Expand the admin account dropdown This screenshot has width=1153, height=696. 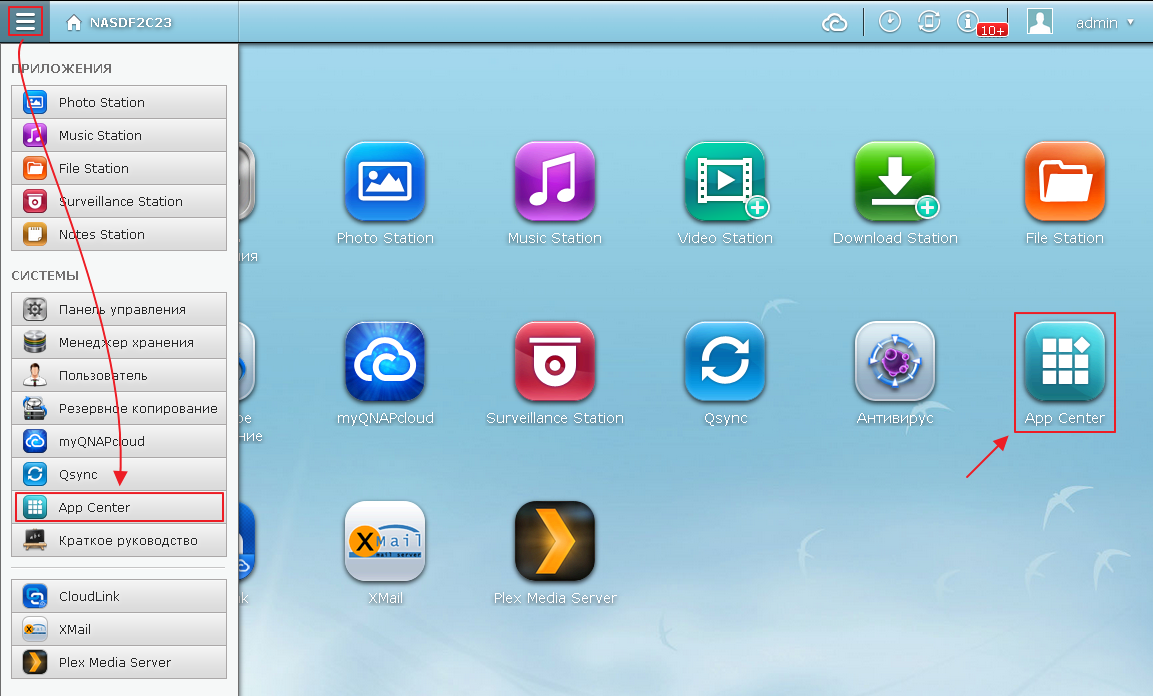pyautogui.click(x=1104, y=23)
